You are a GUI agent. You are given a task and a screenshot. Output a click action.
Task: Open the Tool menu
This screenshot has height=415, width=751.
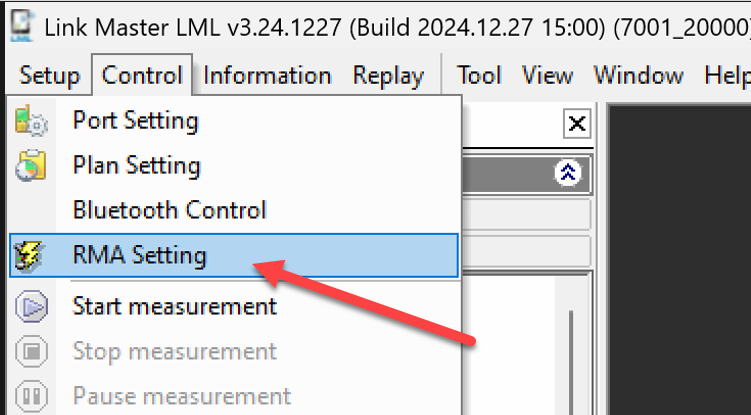click(479, 76)
